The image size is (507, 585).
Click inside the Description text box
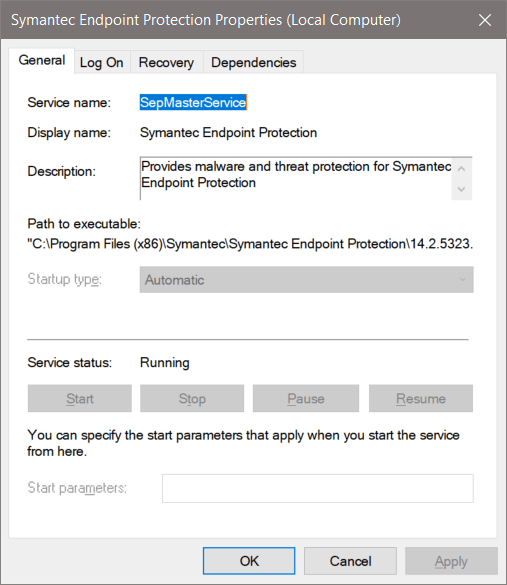point(296,178)
